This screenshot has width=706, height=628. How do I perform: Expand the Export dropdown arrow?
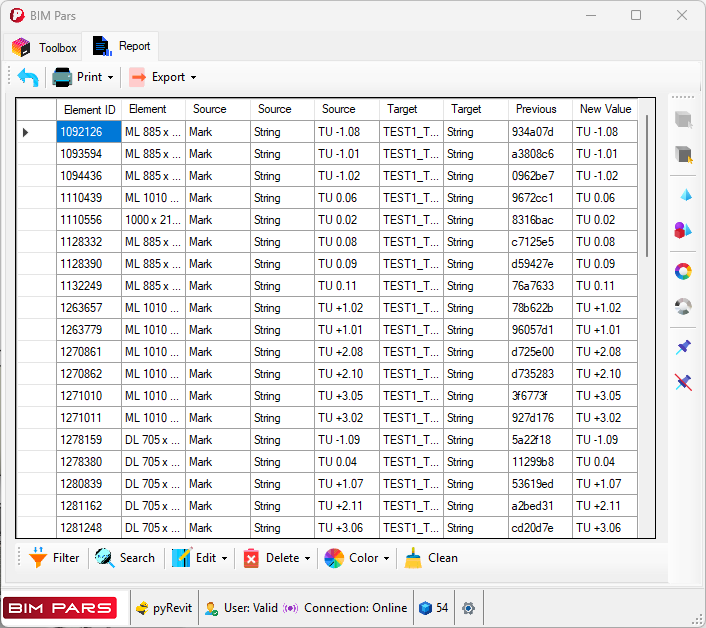point(194,77)
